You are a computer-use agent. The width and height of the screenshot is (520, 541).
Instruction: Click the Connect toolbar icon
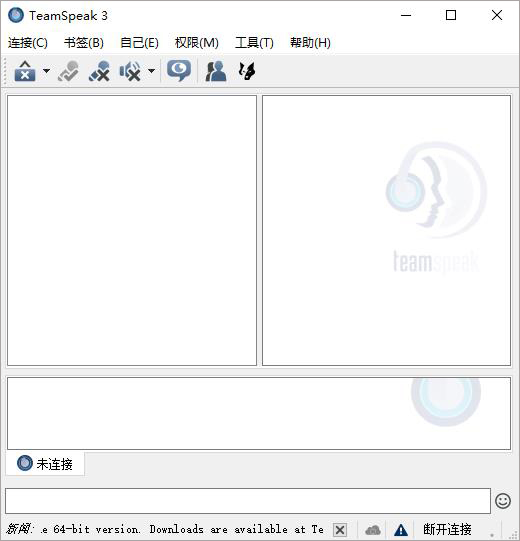click(25, 71)
